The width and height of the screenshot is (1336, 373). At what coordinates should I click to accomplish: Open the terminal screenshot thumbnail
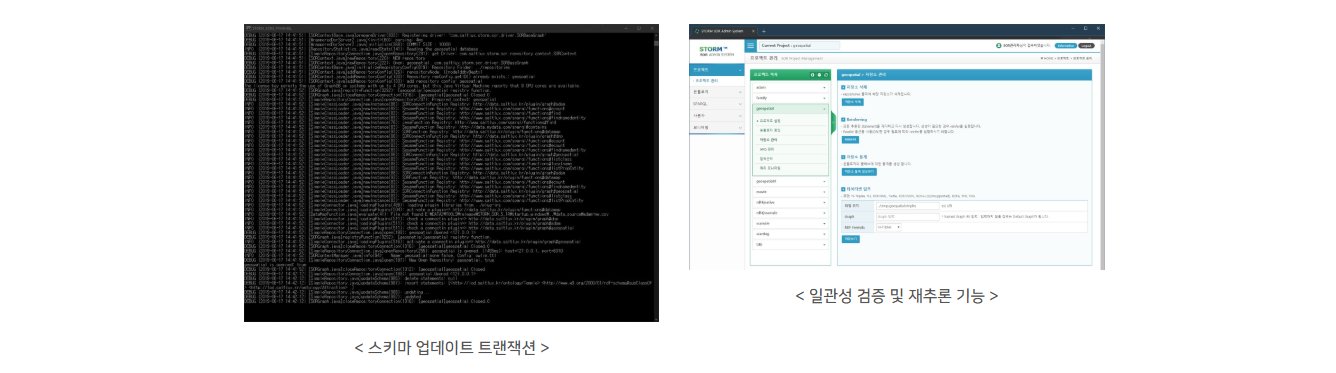tap(452, 173)
